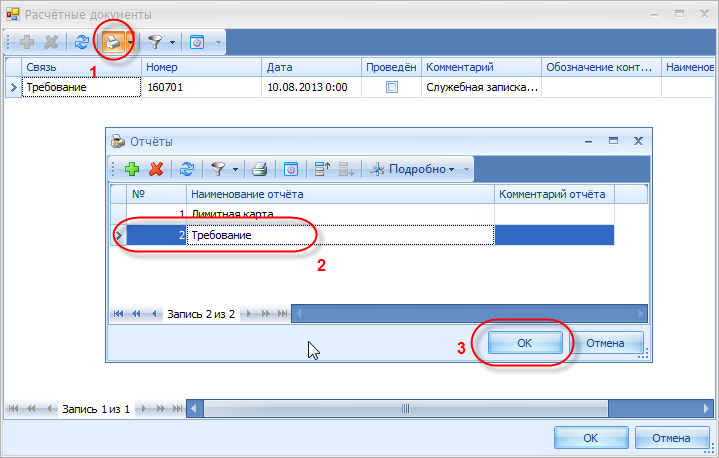The width and height of the screenshot is (719, 458).
Task: Delete report with the red X icon
Action: 156,169
